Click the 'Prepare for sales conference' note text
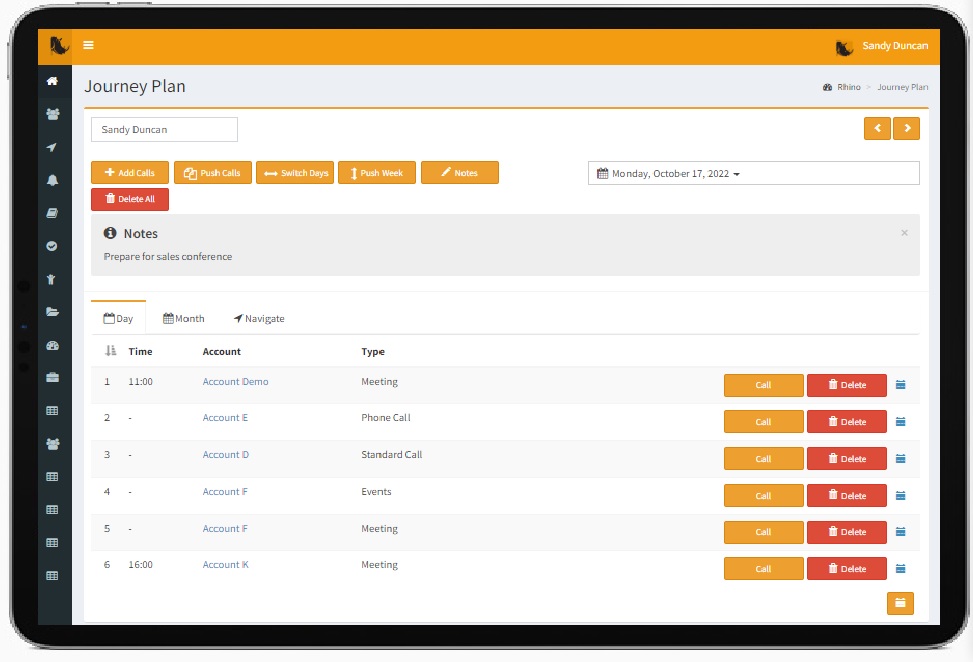 [168, 256]
